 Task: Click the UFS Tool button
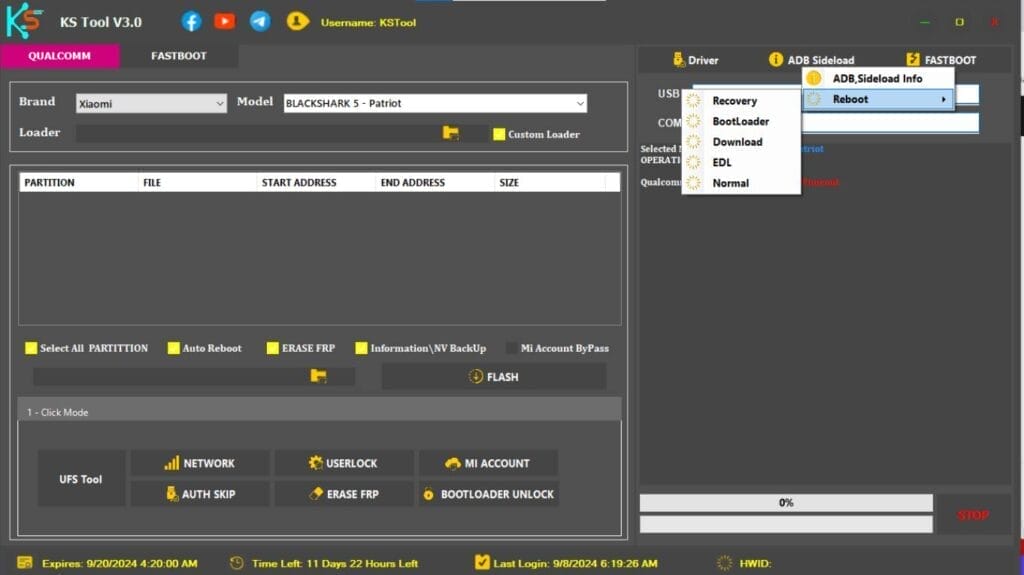pos(81,479)
